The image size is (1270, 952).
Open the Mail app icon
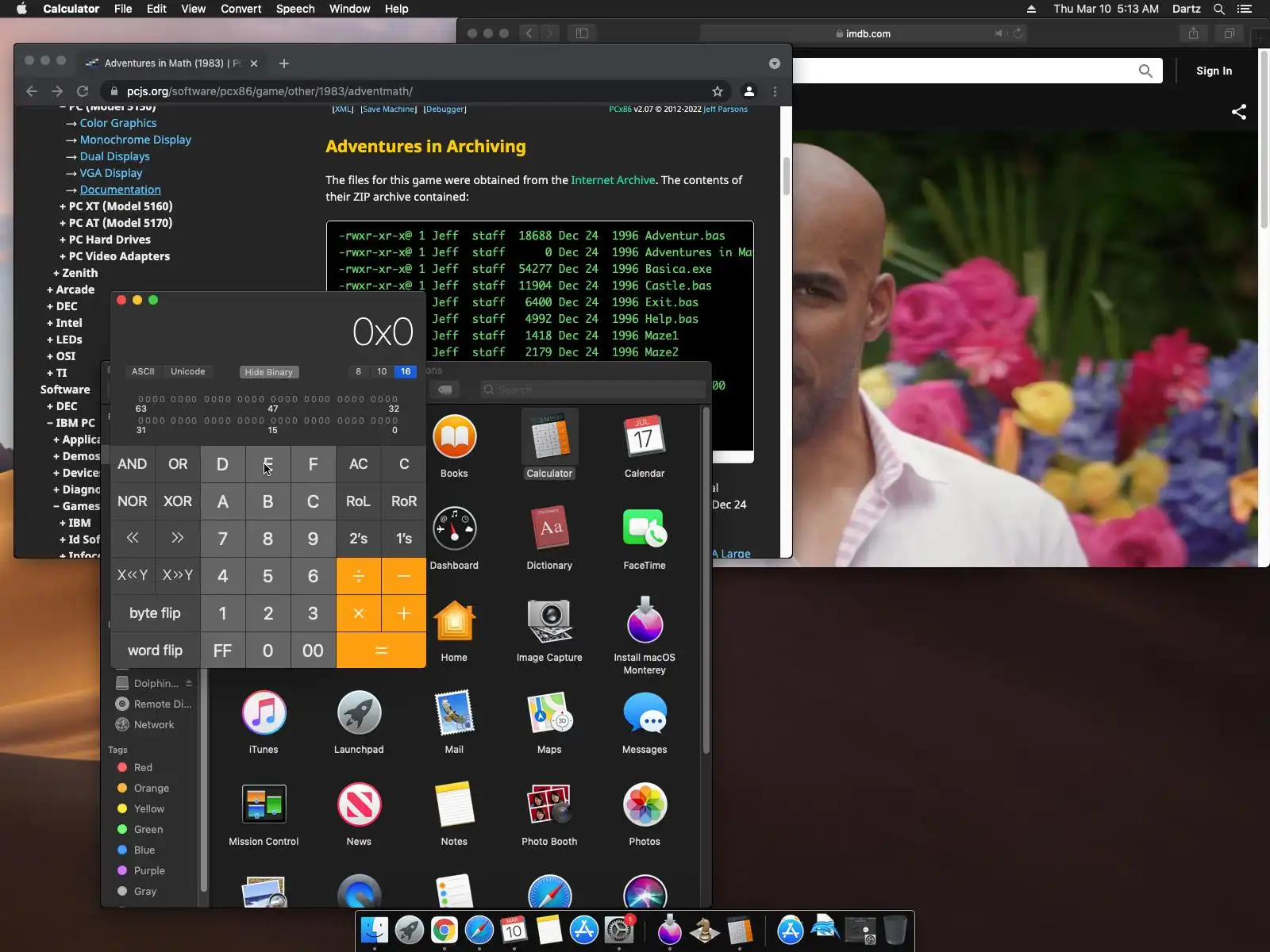pyautogui.click(x=454, y=712)
